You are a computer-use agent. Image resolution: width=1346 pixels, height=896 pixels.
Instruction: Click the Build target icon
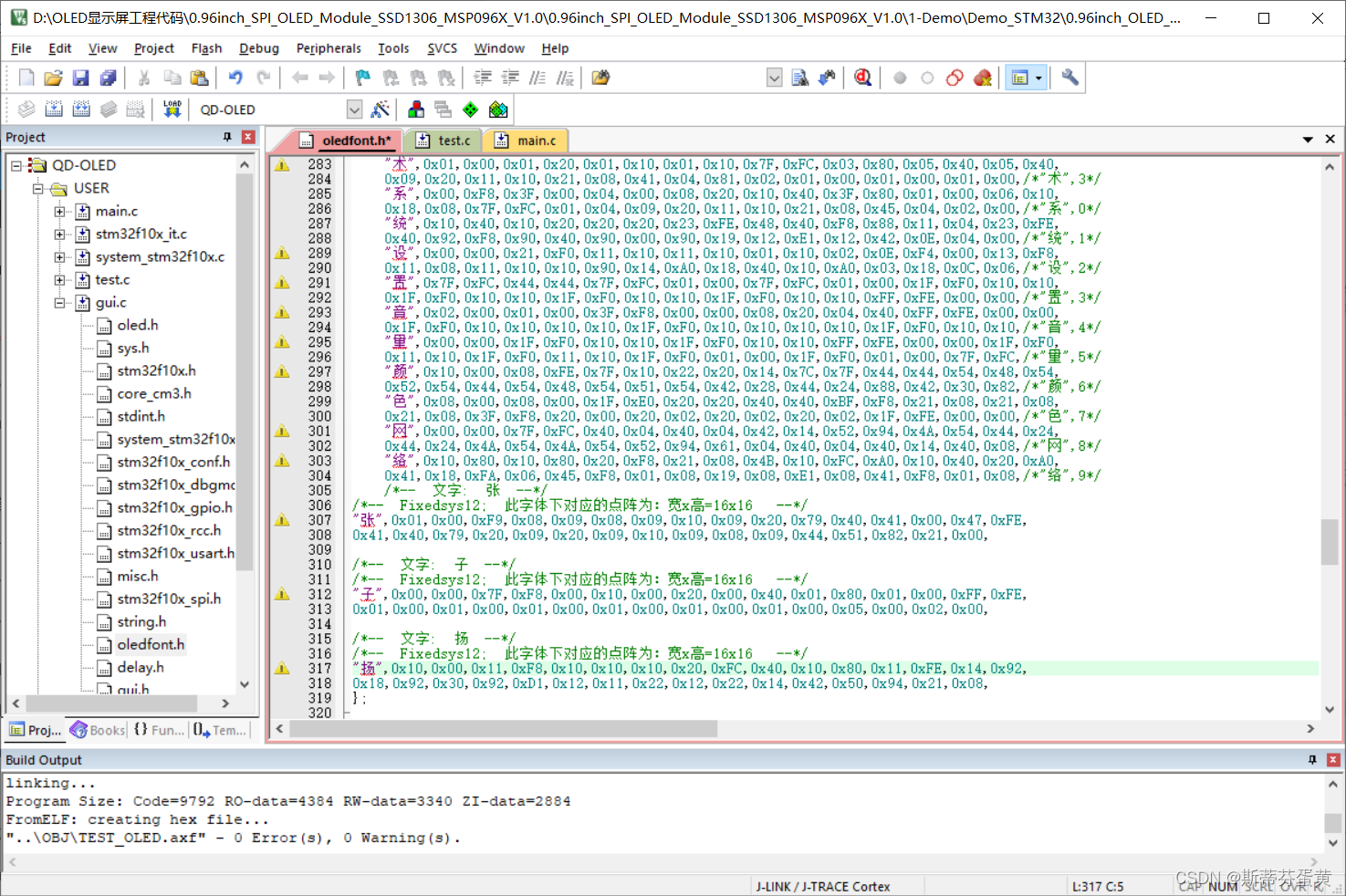point(54,109)
